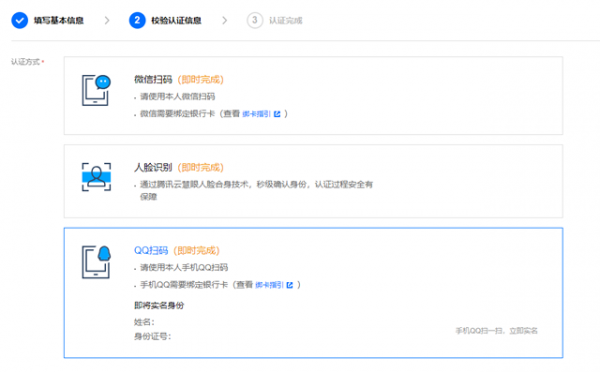Click 即时完成 tag next to 微信扫码
The width and height of the screenshot is (600, 372).
[201, 80]
